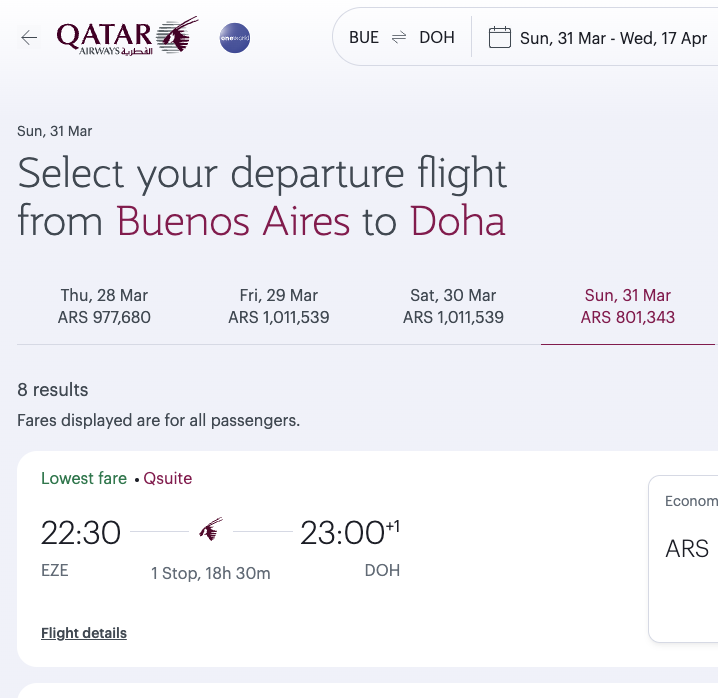Image resolution: width=718 pixels, height=698 pixels.
Task: Open the Qatar Airways logo homepage
Action: click(127, 36)
